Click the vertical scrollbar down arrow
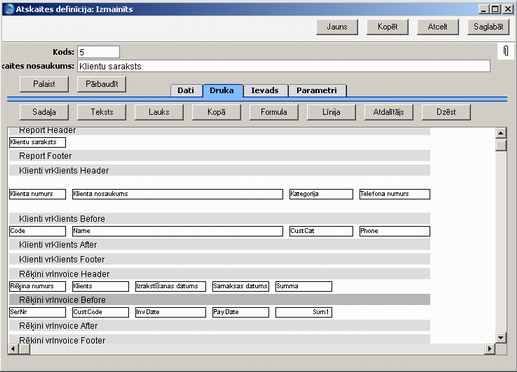Viewport: 517px width, 372px height. (x=501, y=338)
